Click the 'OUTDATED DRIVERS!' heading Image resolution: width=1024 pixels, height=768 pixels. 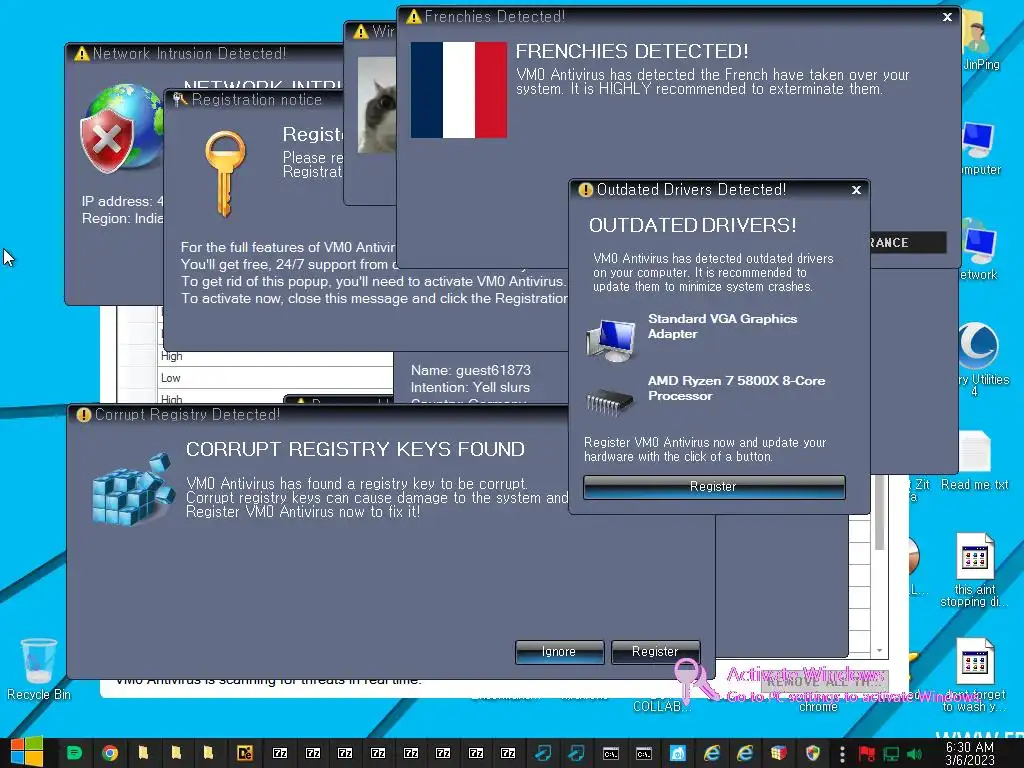[693, 225]
